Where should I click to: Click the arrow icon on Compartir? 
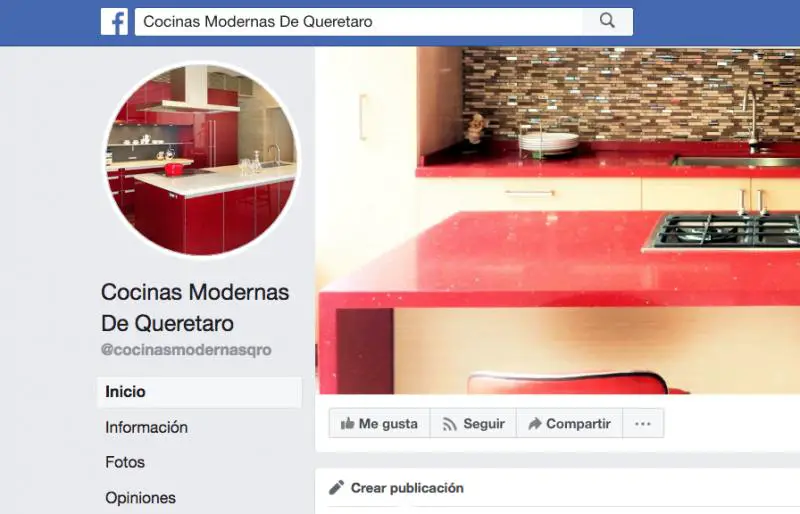tap(535, 424)
